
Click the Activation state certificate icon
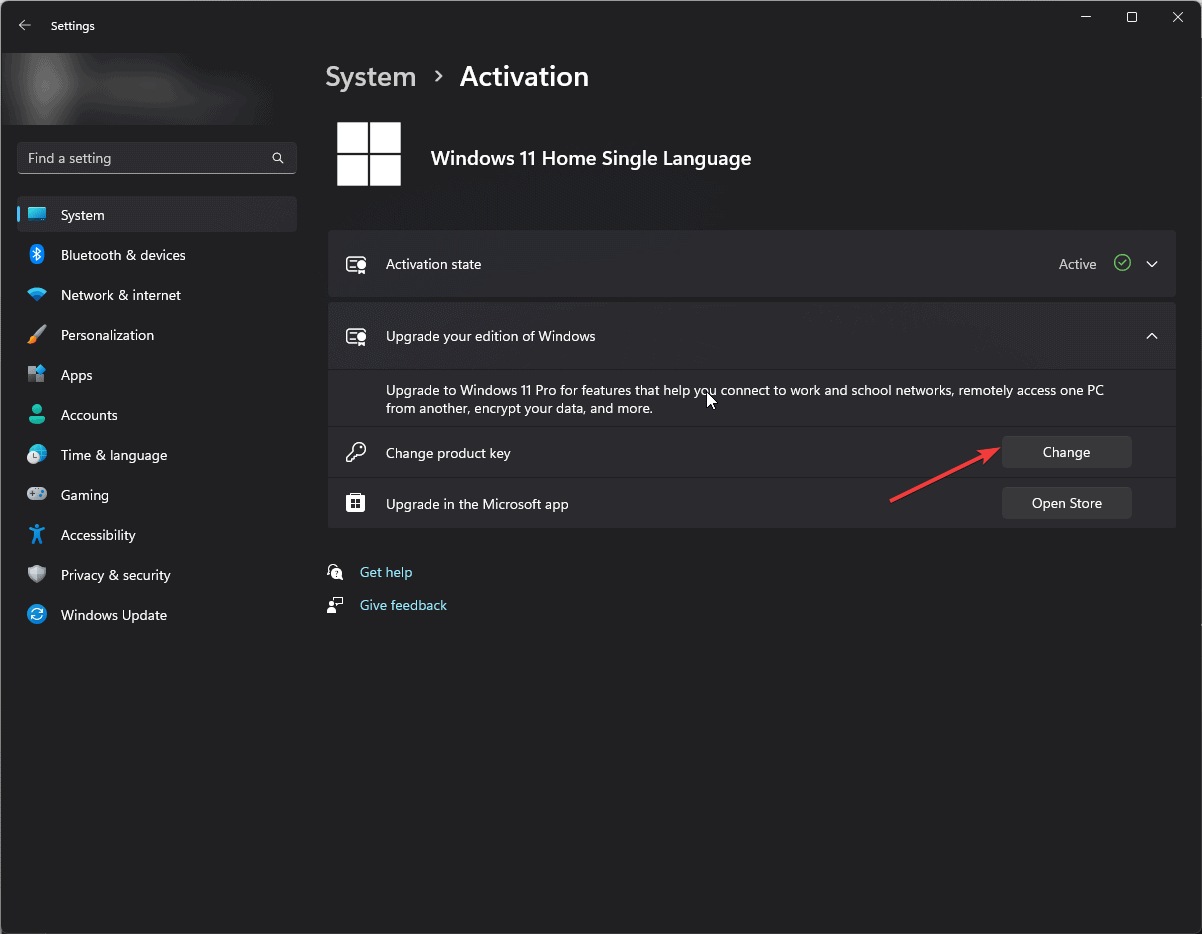point(356,264)
